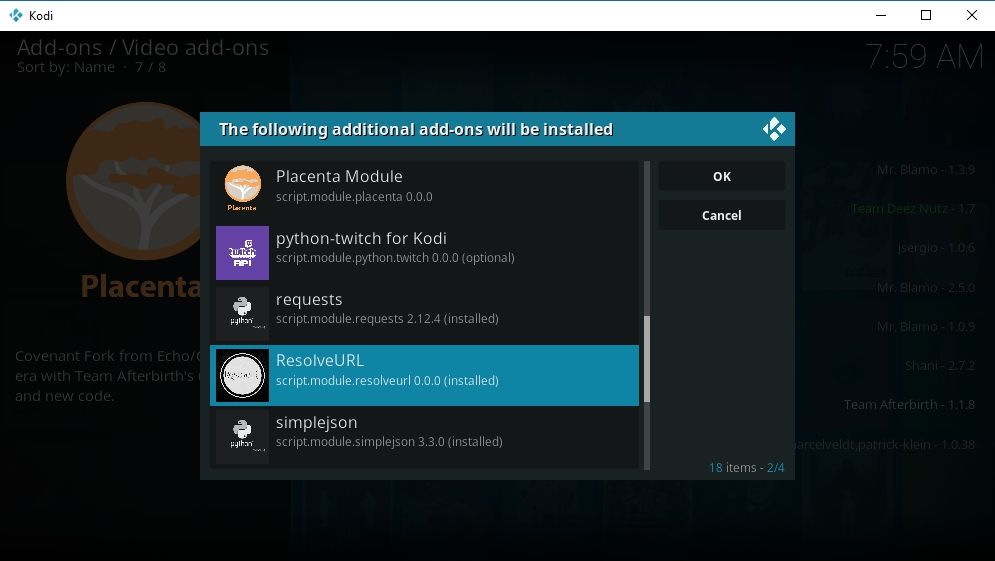Click Shani - 2.7.2 in background list
The width and height of the screenshot is (995, 561).
940,366
